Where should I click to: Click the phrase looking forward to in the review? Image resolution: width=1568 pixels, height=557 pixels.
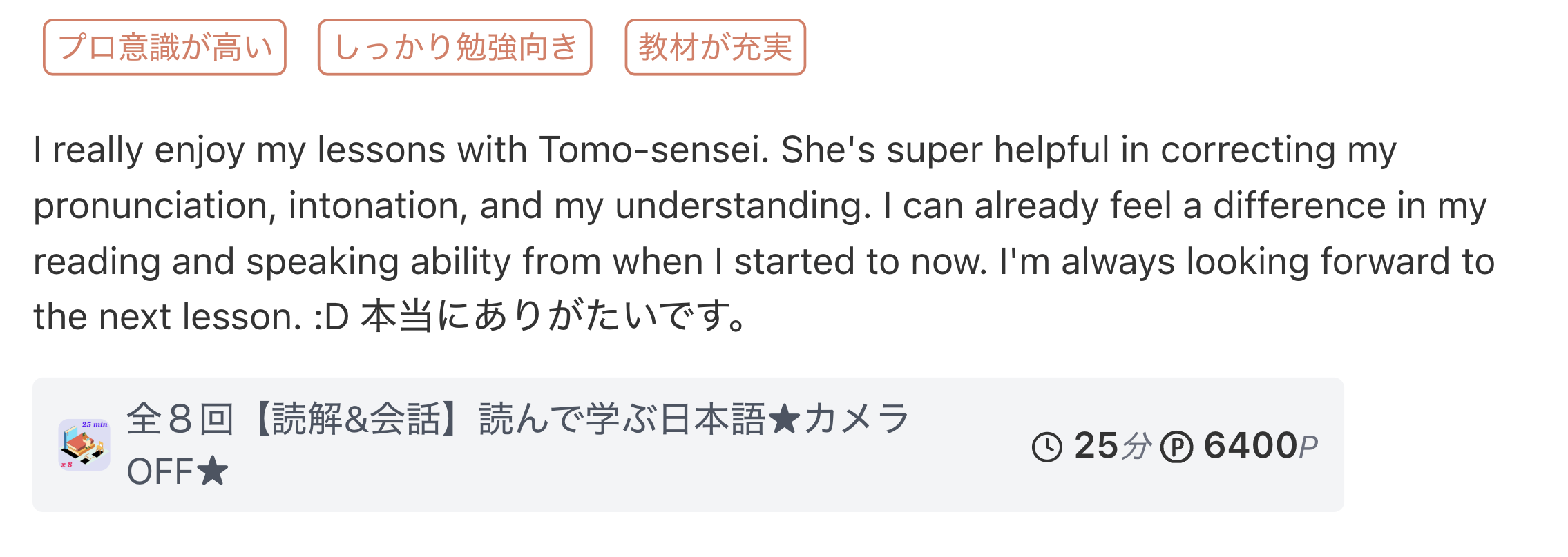click(1340, 262)
